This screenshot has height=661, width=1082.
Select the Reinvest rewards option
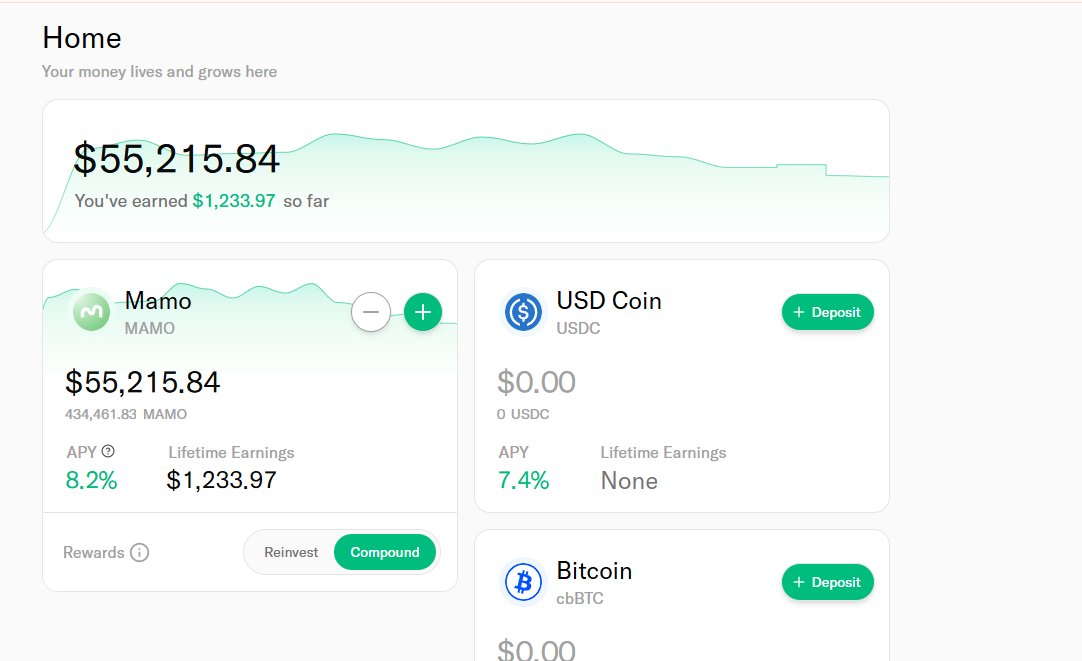pyautogui.click(x=291, y=552)
